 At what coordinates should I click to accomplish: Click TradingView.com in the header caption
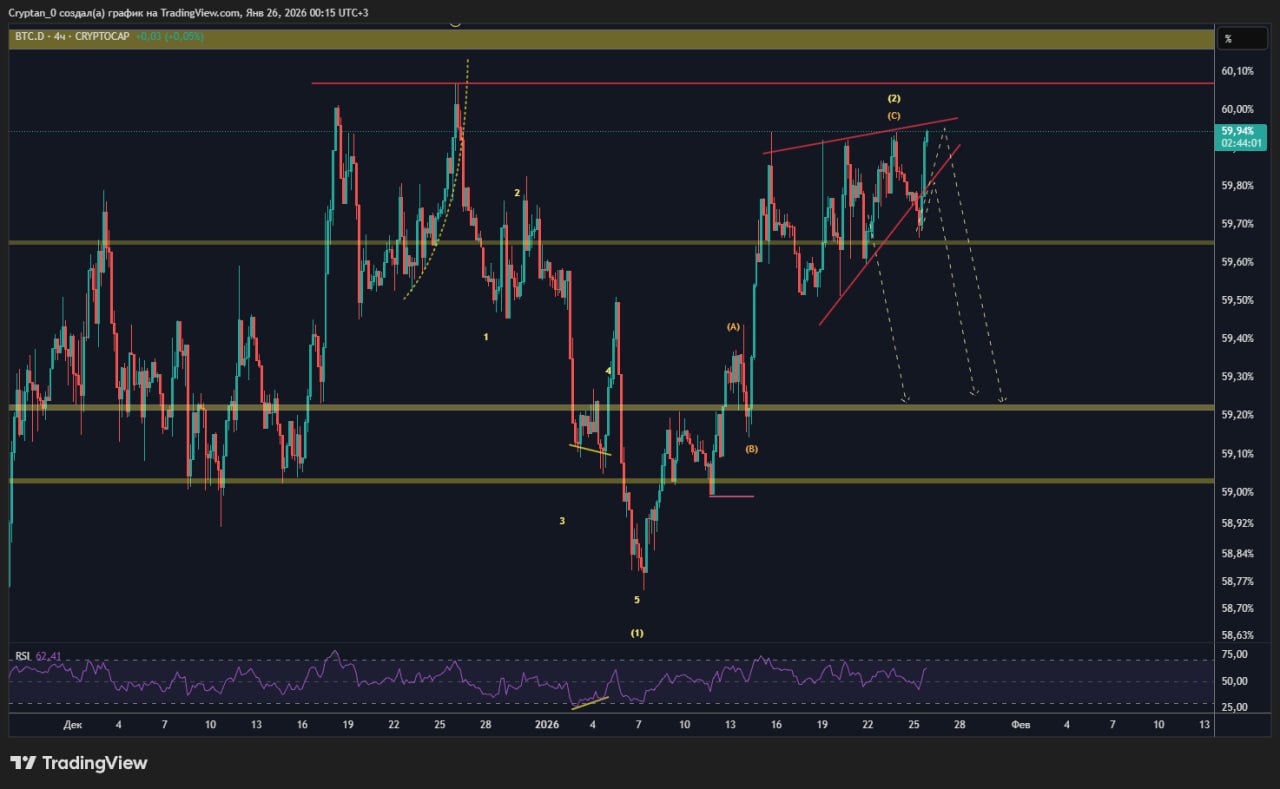tap(201, 12)
